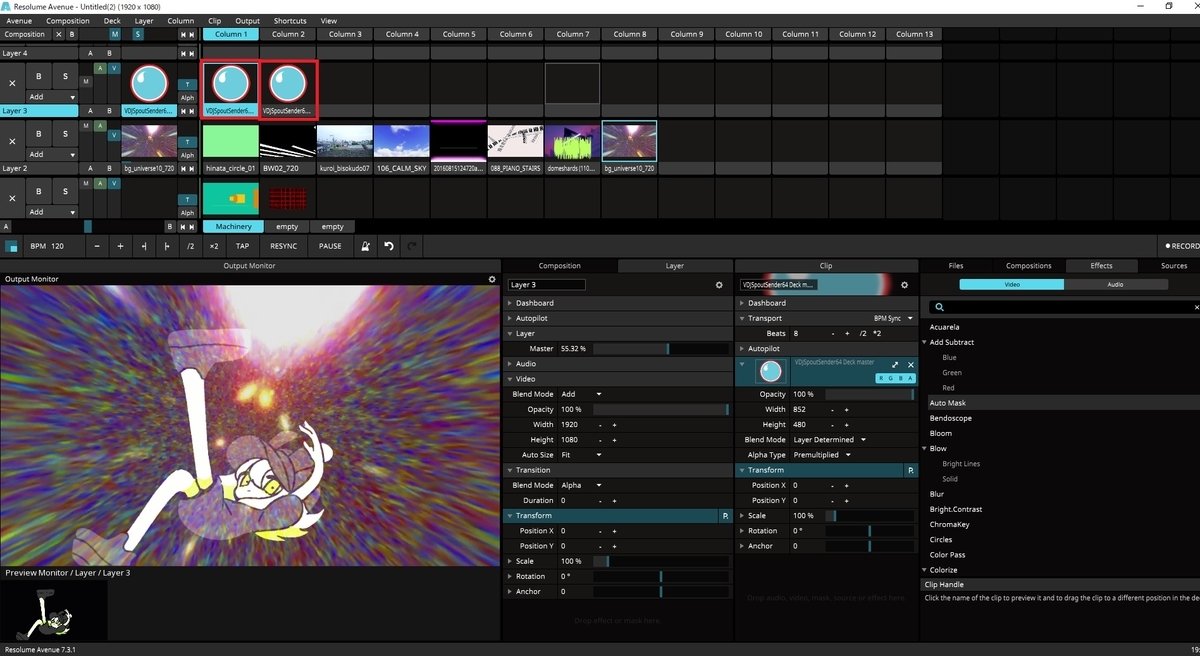Screen dimensions: 1200x656
Task: Switch to the Files tab
Action: click(956, 266)
